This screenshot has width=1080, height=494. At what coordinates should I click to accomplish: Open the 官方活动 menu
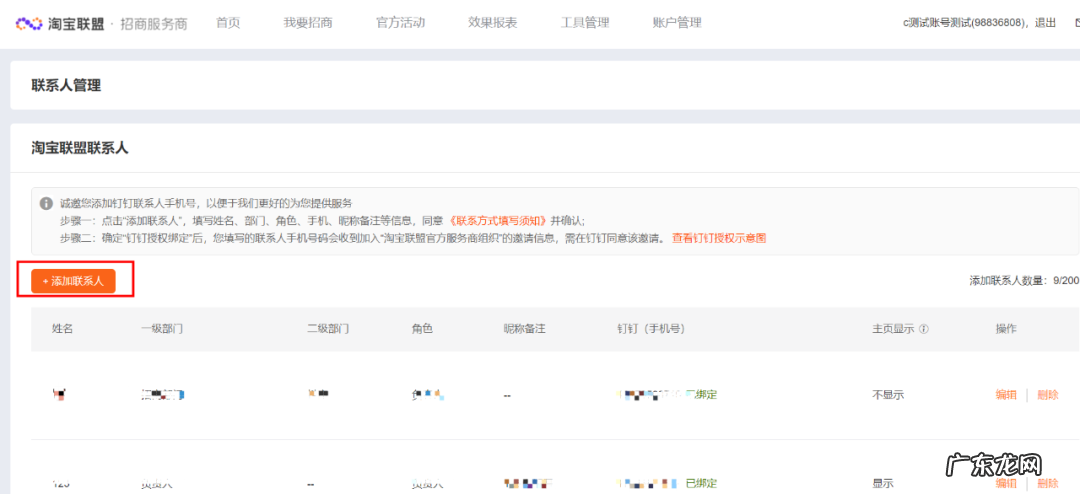(x=400, y=23)
